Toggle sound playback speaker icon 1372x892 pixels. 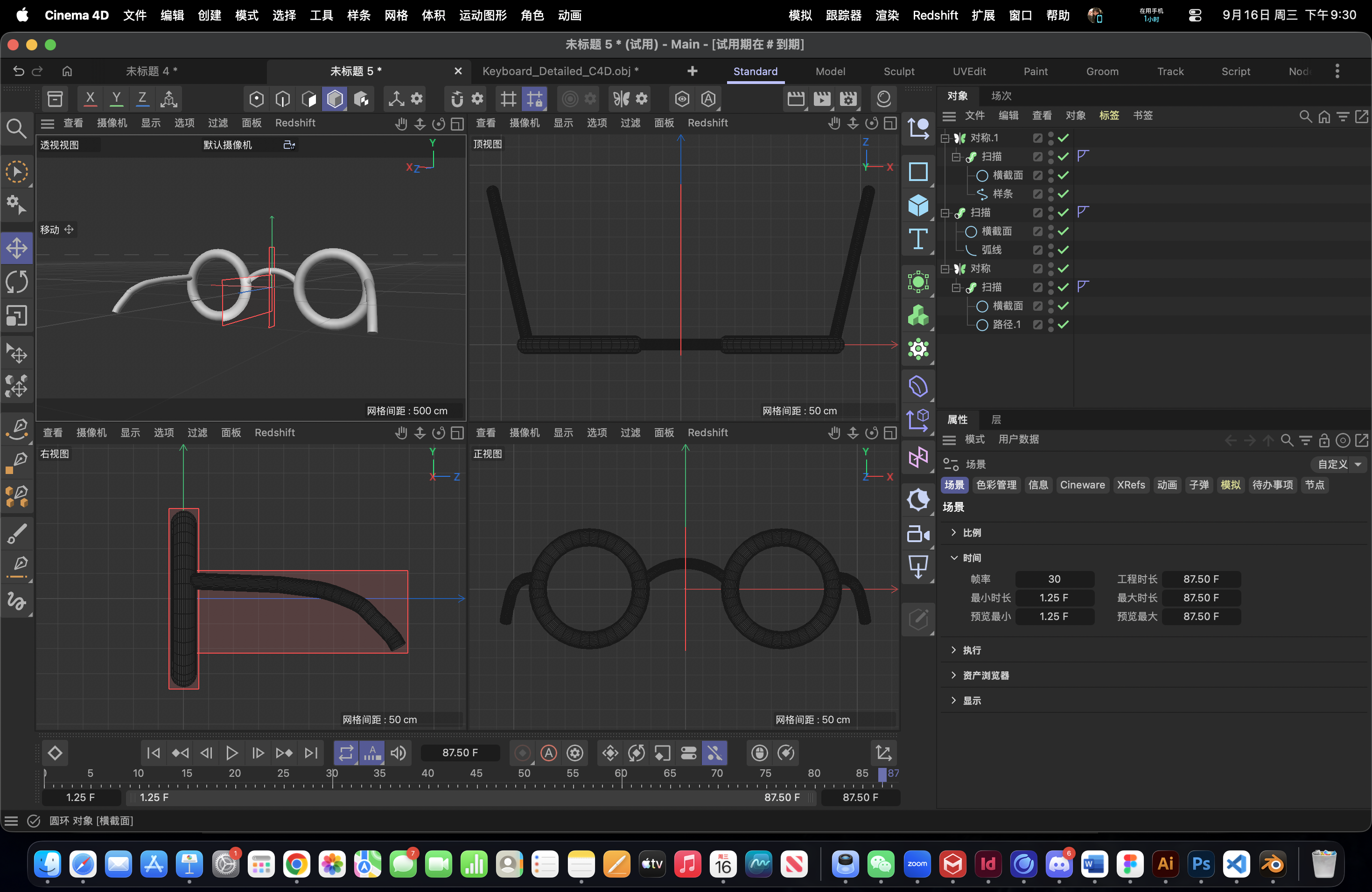click(x=399, y=753)
